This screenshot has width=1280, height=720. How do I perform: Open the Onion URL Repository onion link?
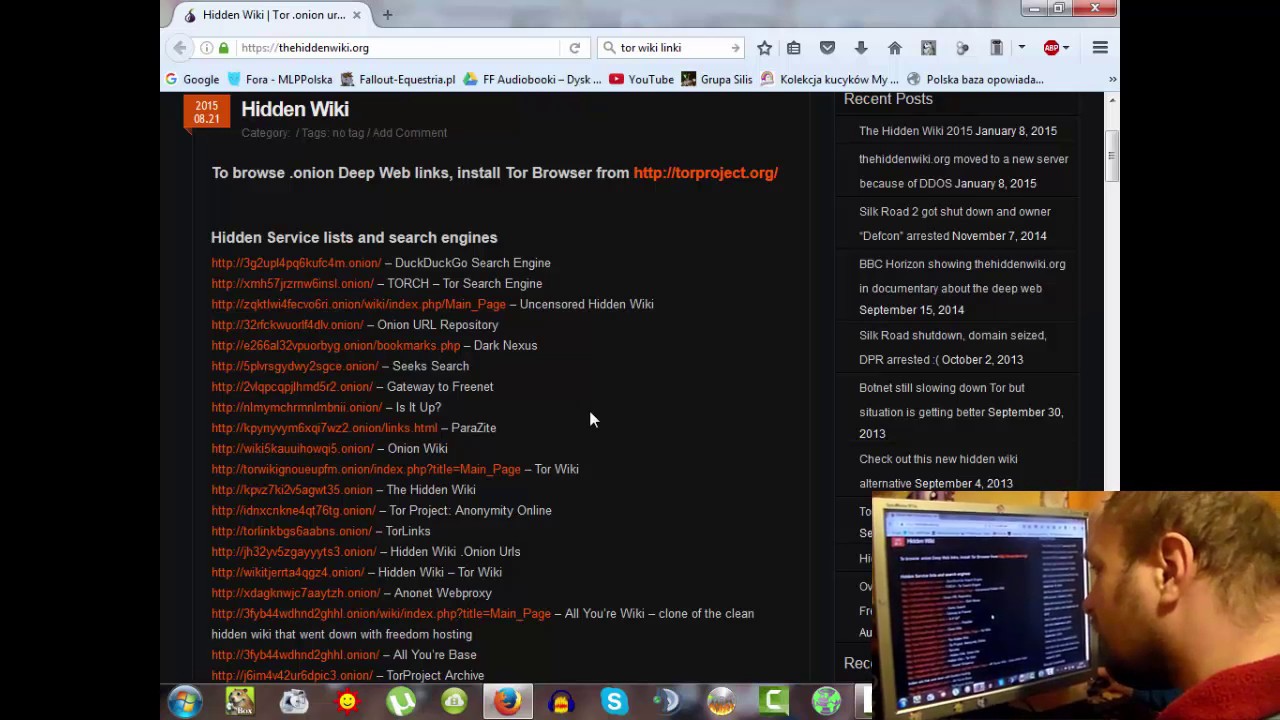click(x=287, y=325)
